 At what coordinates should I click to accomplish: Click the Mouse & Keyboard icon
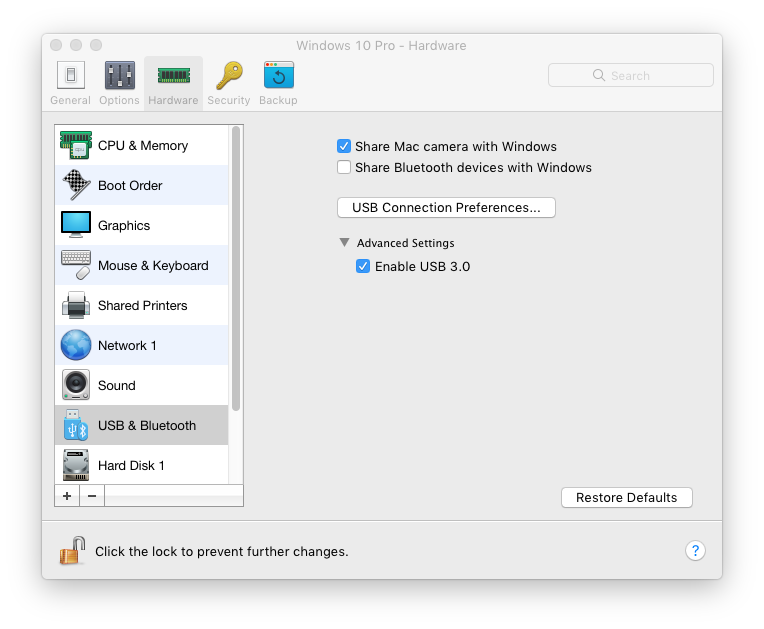pyautogui.click(x=76, y=265)
